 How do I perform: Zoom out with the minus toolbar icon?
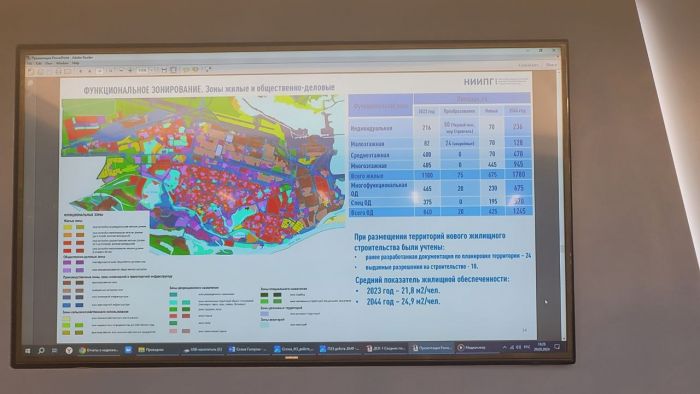[x=121, y=70]
